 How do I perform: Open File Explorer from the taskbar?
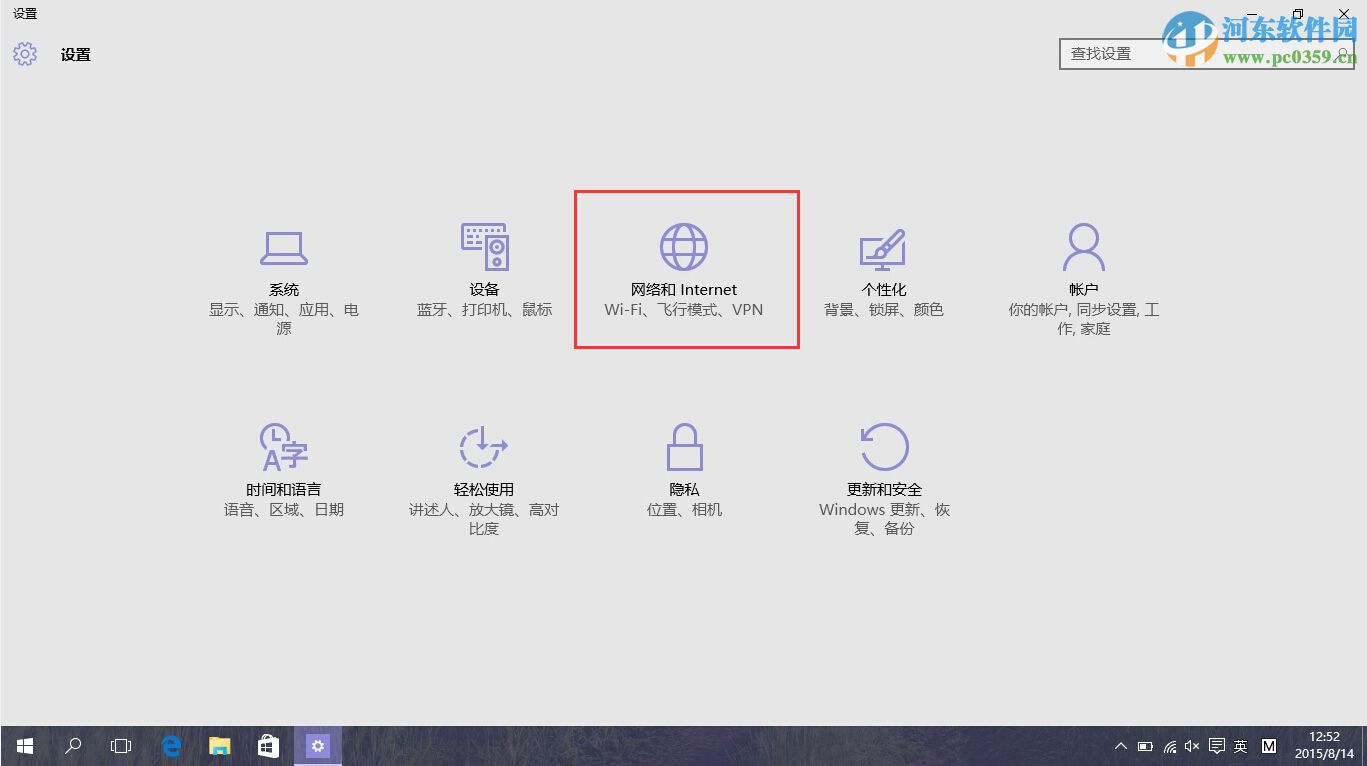219,745
